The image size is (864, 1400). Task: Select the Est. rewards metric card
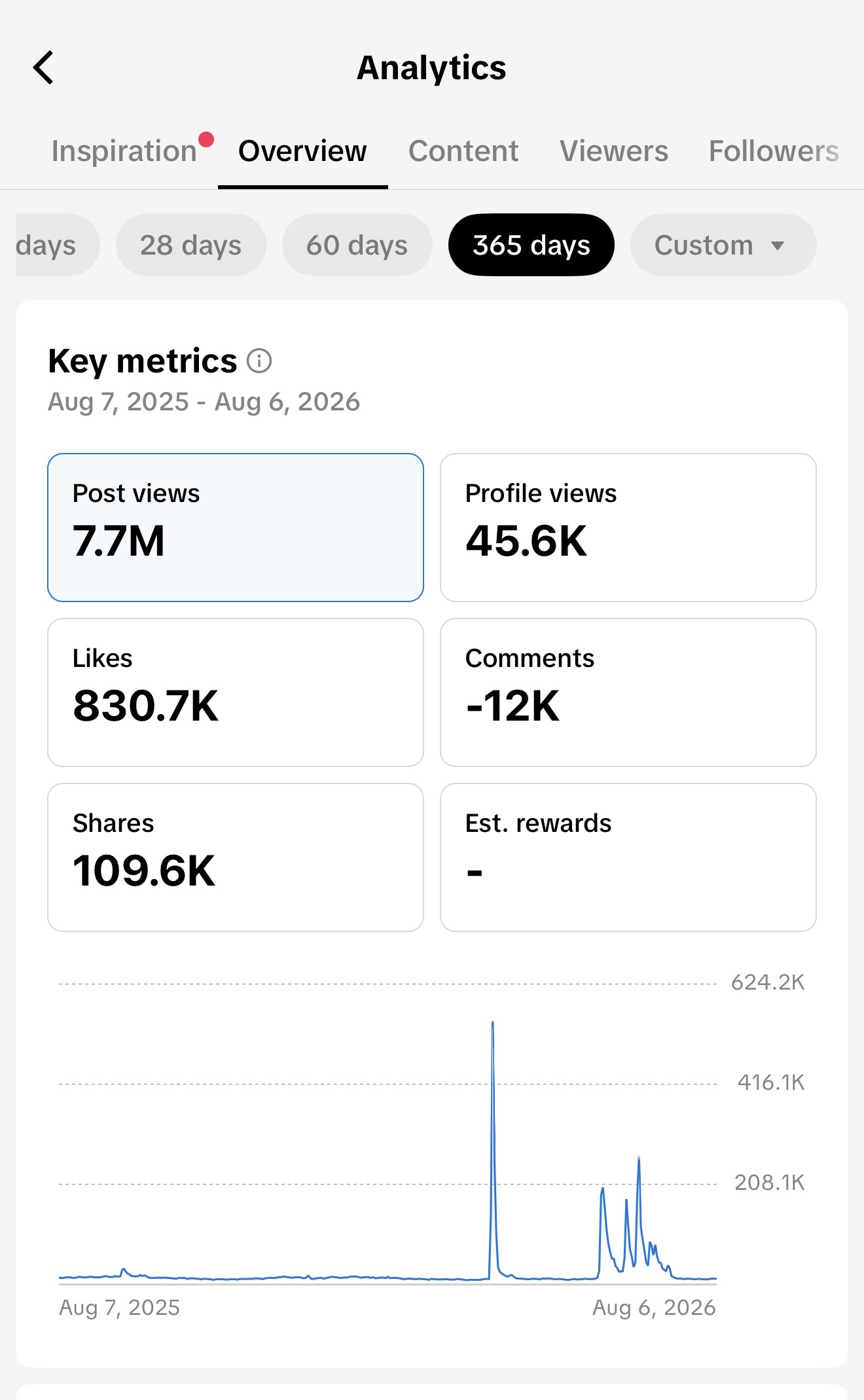628,857
